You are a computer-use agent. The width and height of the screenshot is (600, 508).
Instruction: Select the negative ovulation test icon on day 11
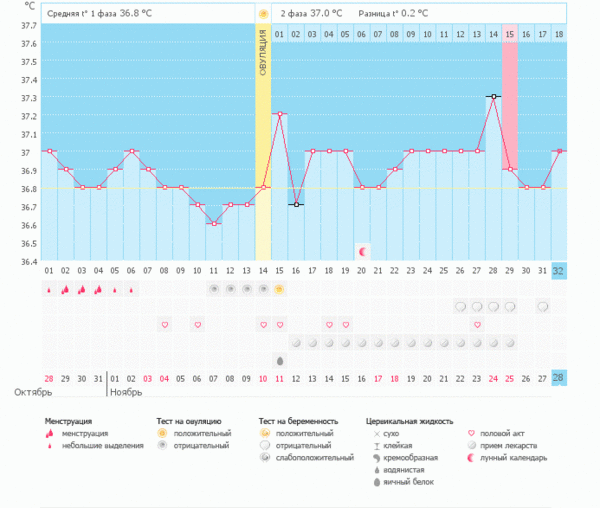[x=214, y=289]
